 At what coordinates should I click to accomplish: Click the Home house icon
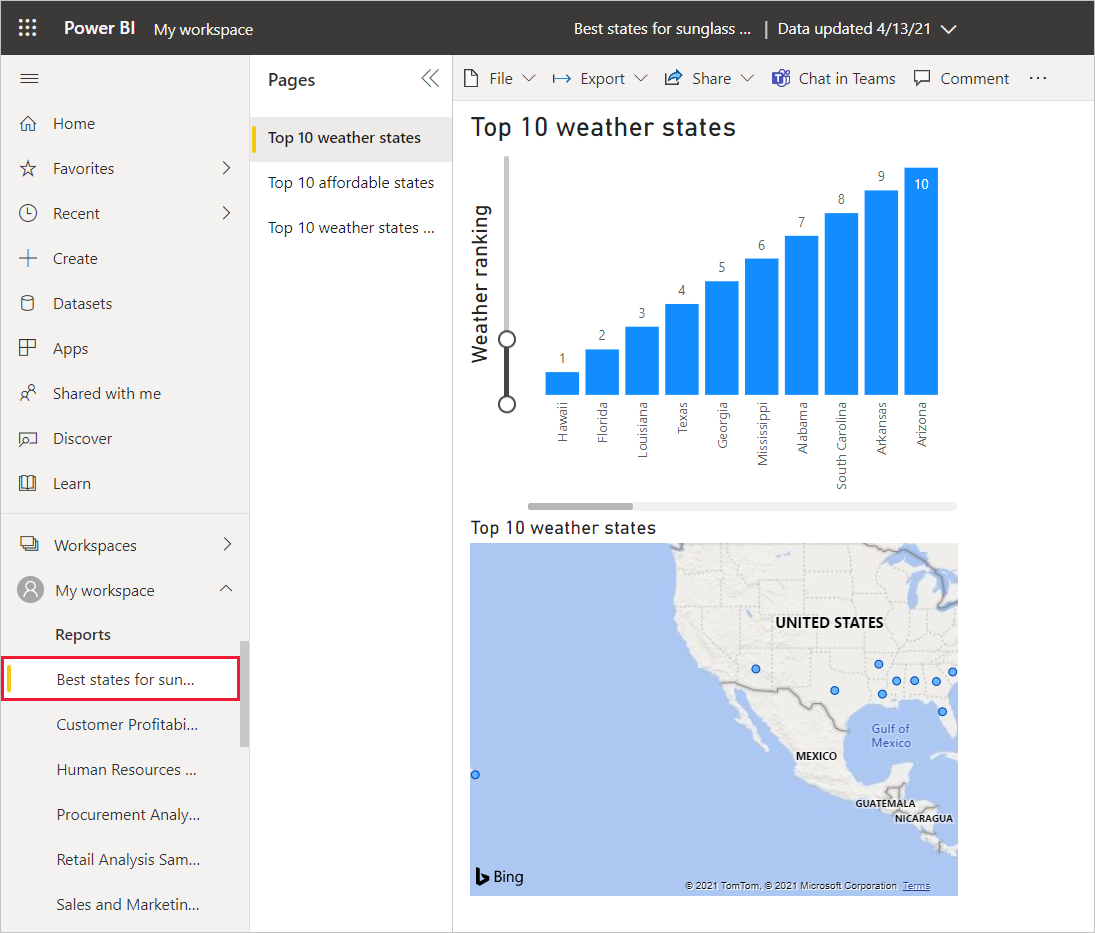(28, 124)
